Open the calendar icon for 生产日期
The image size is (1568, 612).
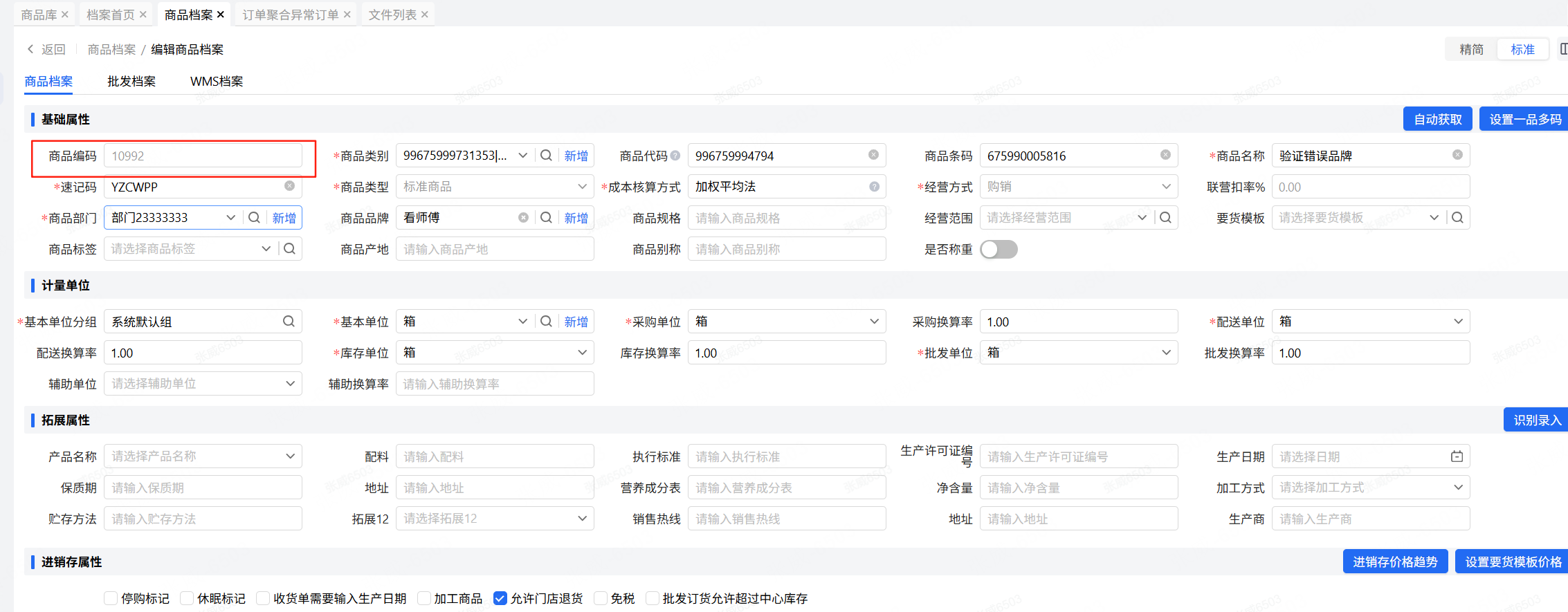(x=1457, y=456)
